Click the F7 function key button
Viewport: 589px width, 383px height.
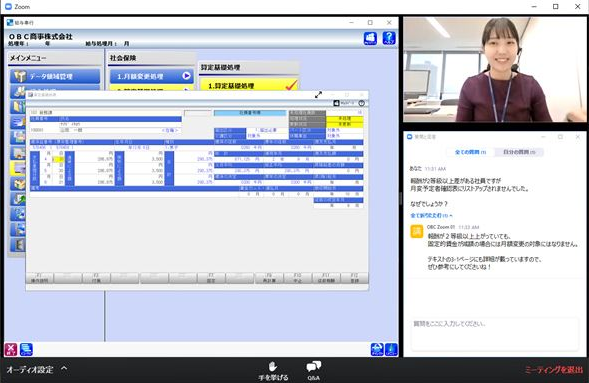[211, 278]
